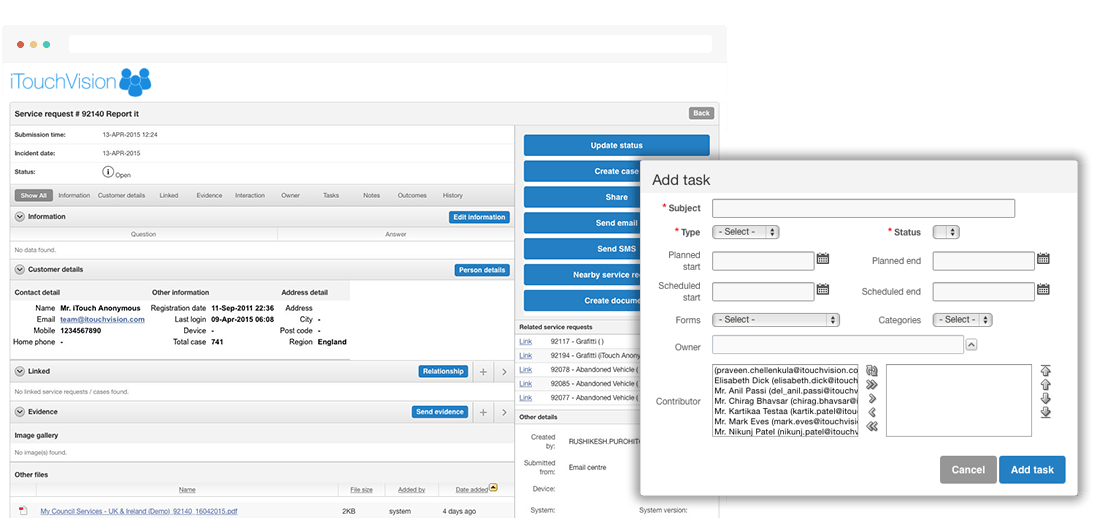Click Link beside 92085 Abandoned Vehicle

[x=525, y=383]
